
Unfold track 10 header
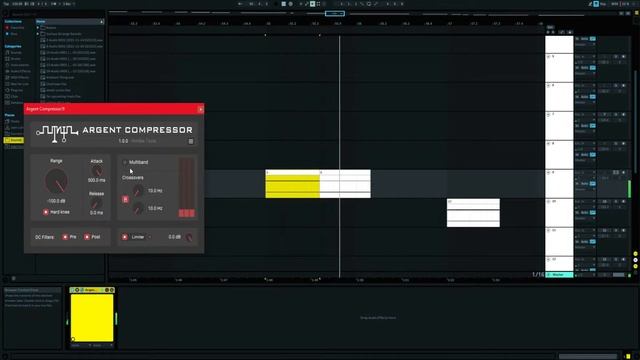[x=549, y=202]
